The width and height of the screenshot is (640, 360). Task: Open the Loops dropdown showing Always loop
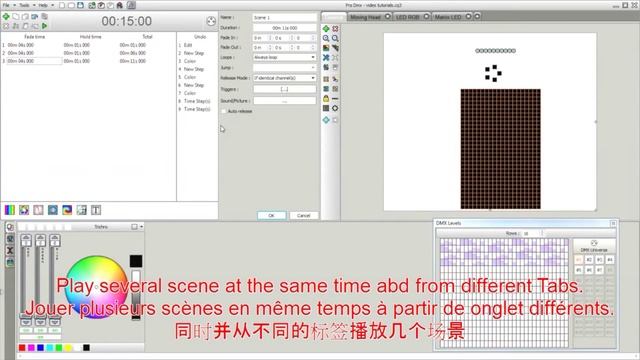click(x=284, y=58)
